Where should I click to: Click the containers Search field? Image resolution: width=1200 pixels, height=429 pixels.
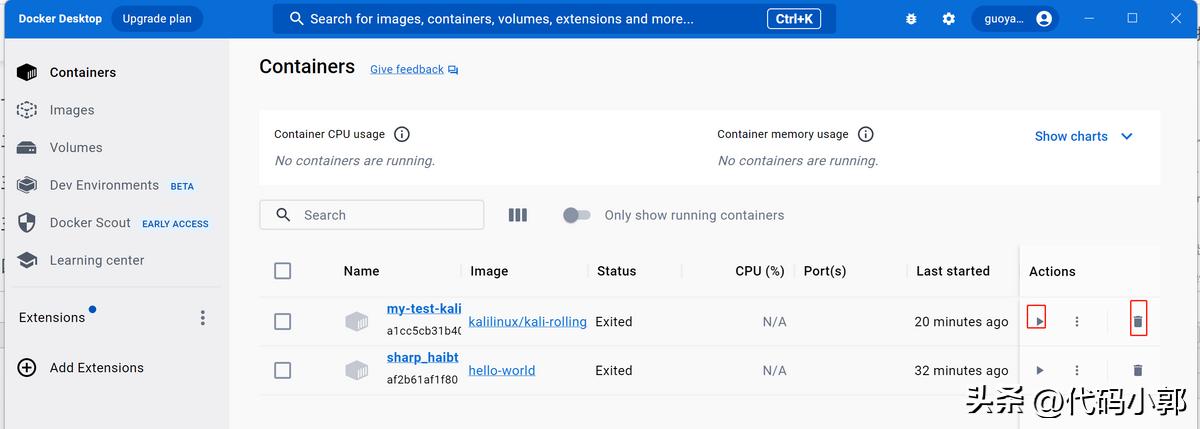point(372,215)
